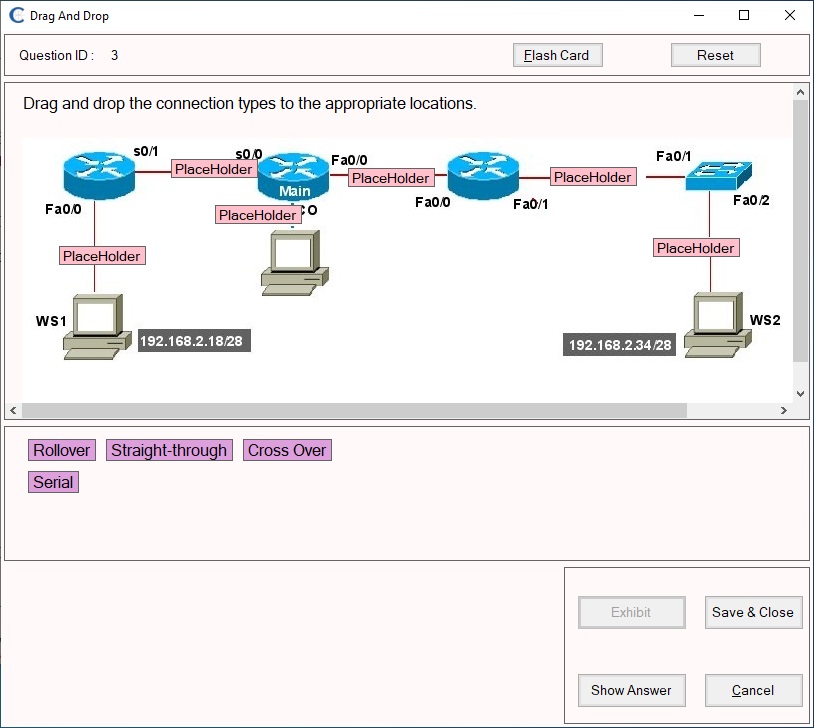The image size is (814, 728).
Task: Click the Flash Card button
Action: point(557,55)
